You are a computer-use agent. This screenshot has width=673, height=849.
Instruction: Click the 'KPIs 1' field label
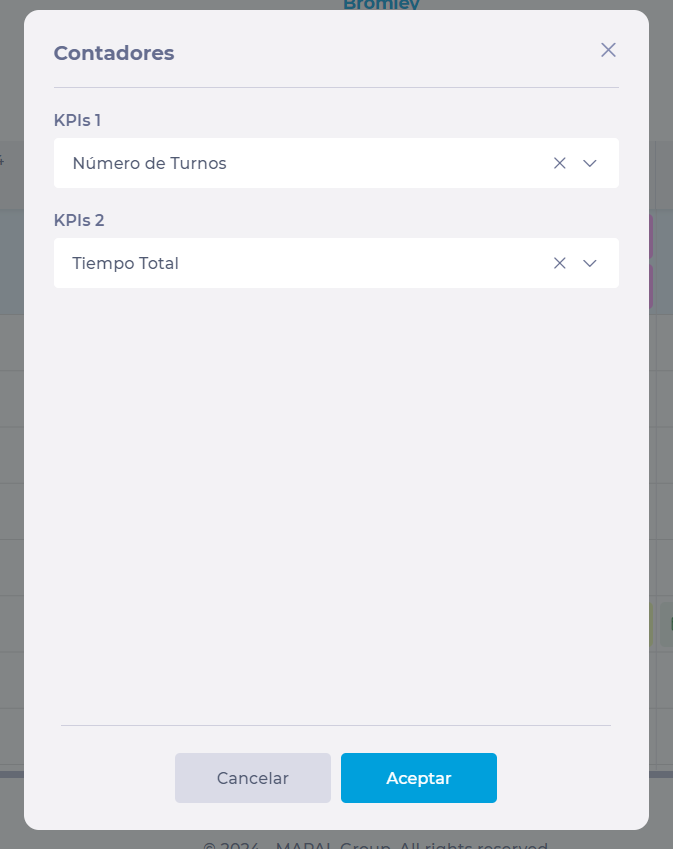tap(77, 120)
